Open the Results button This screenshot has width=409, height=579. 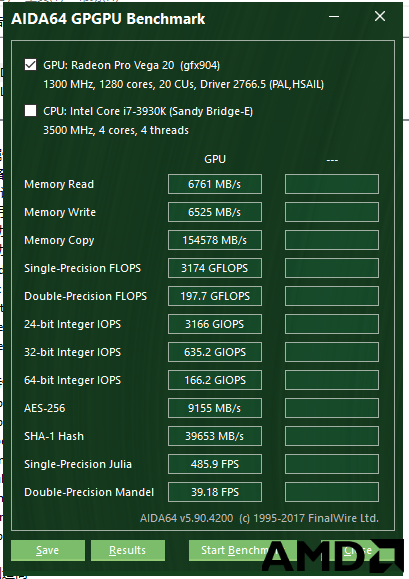click(128, 550)
